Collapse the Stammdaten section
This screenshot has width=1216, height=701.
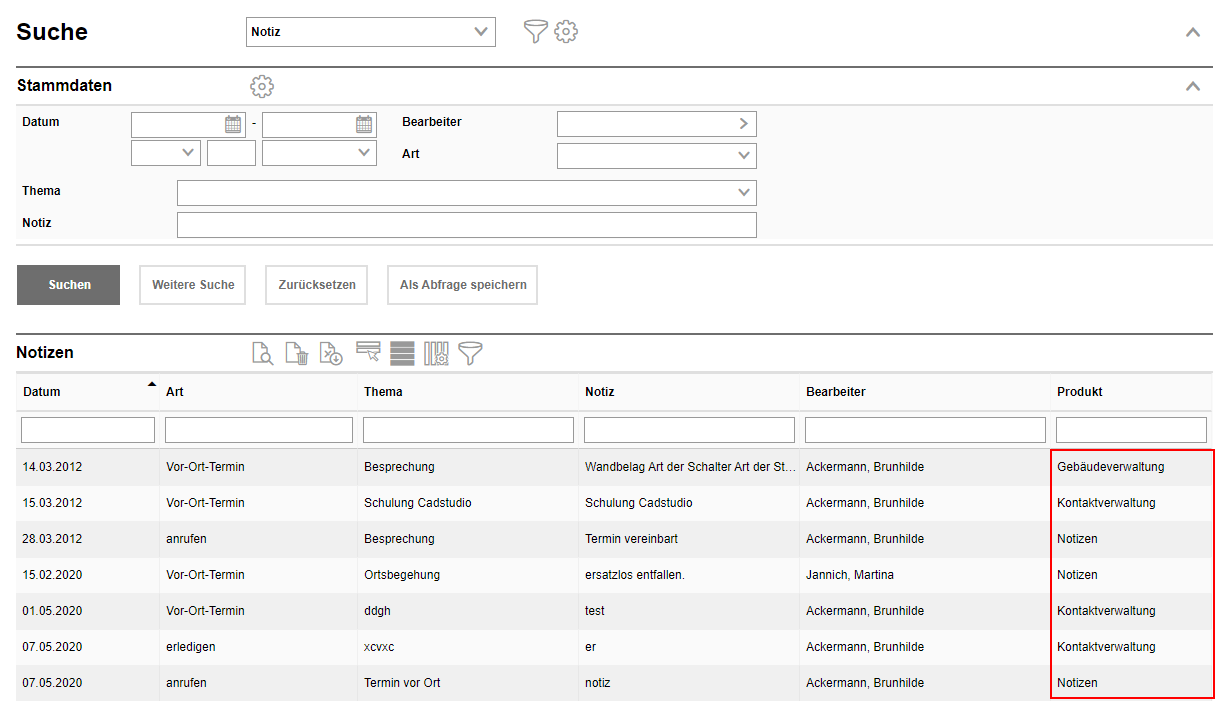click(x=1192, y=86)
